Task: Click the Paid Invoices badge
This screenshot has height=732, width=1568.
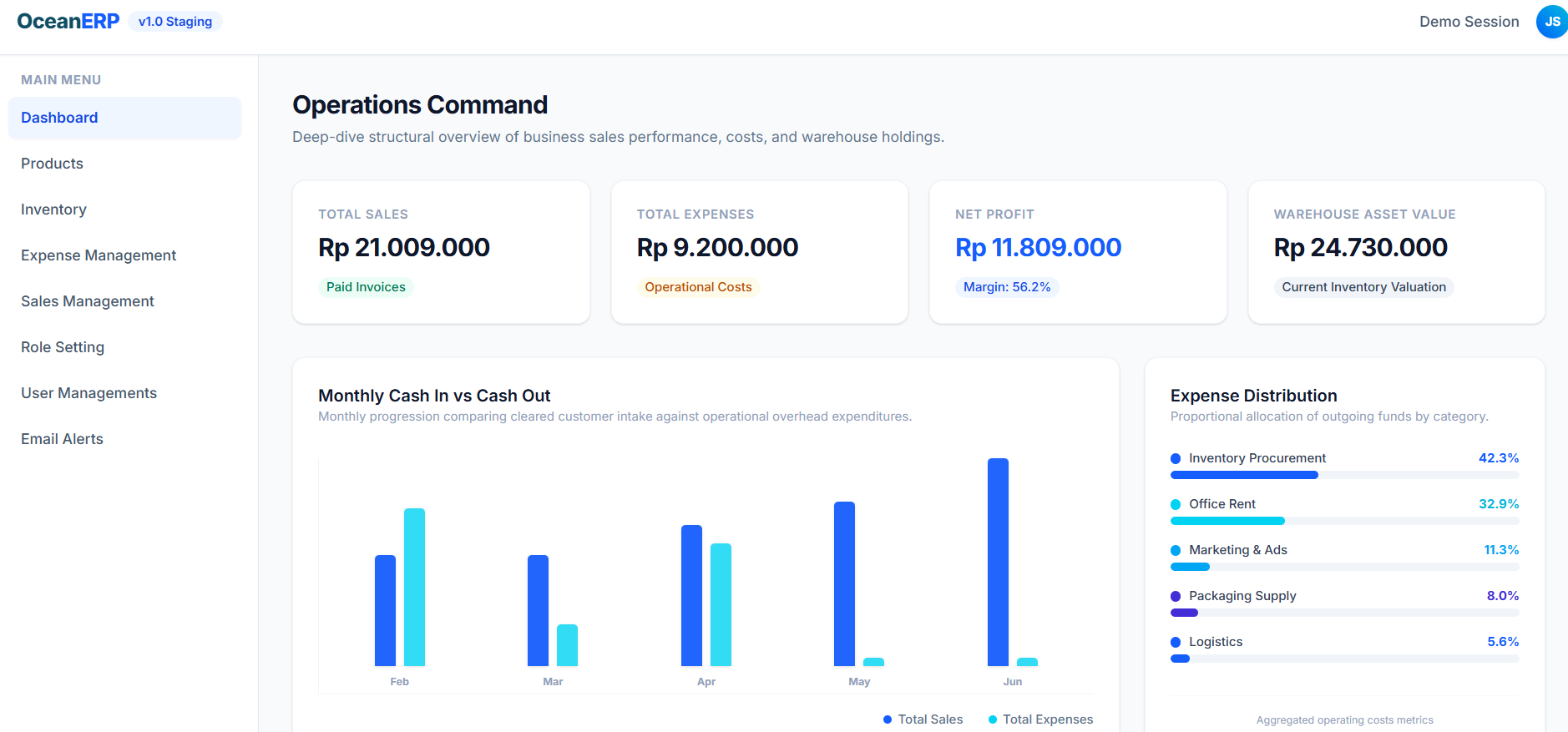Action: pyautogui.click(x=366, y=287)
